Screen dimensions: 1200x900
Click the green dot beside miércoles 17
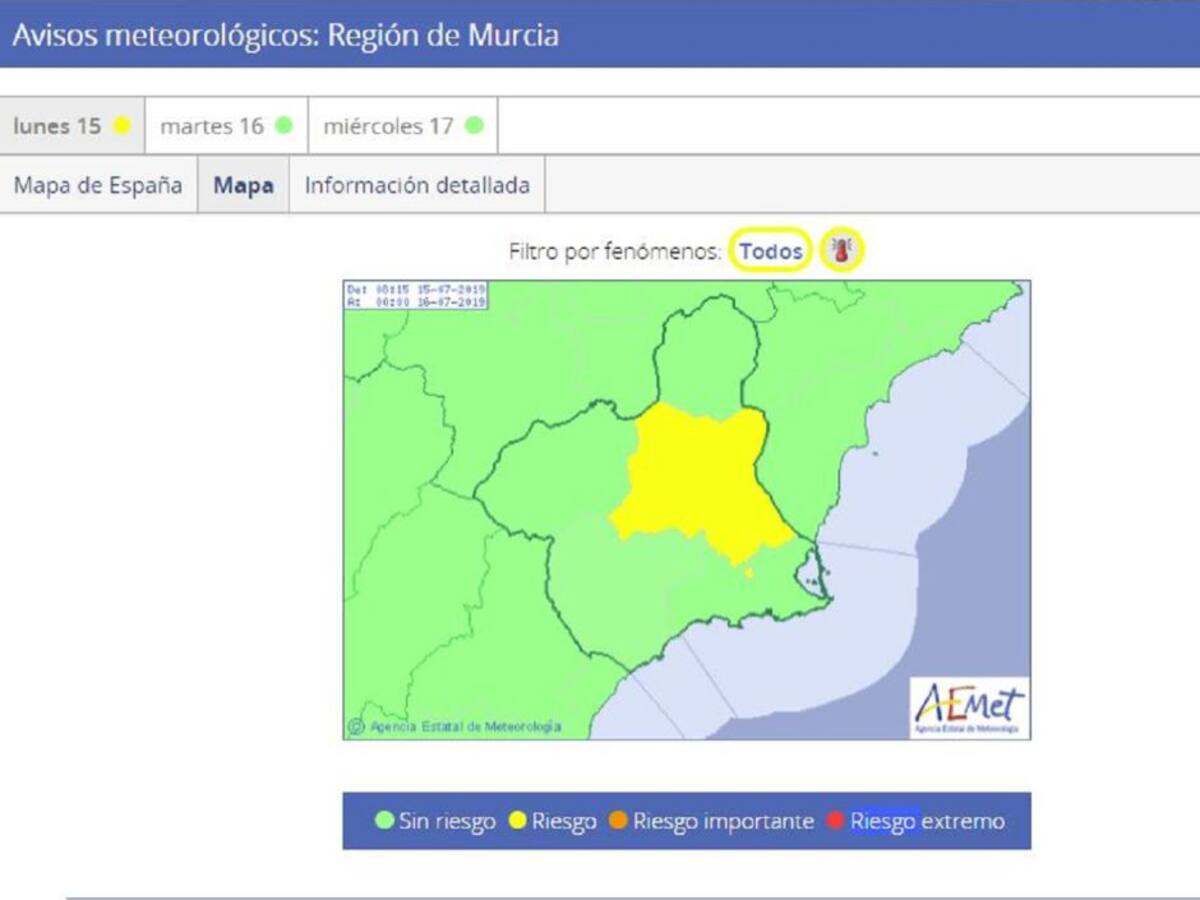coord(474,126)
